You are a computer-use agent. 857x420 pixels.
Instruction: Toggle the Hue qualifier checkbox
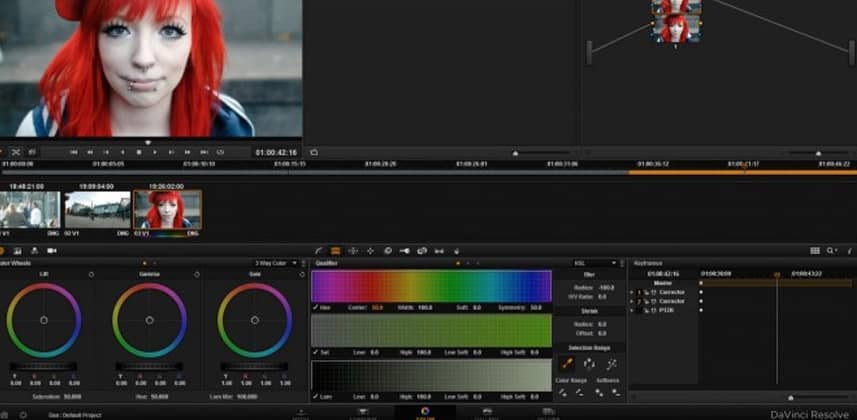click(x=315, y=308)
